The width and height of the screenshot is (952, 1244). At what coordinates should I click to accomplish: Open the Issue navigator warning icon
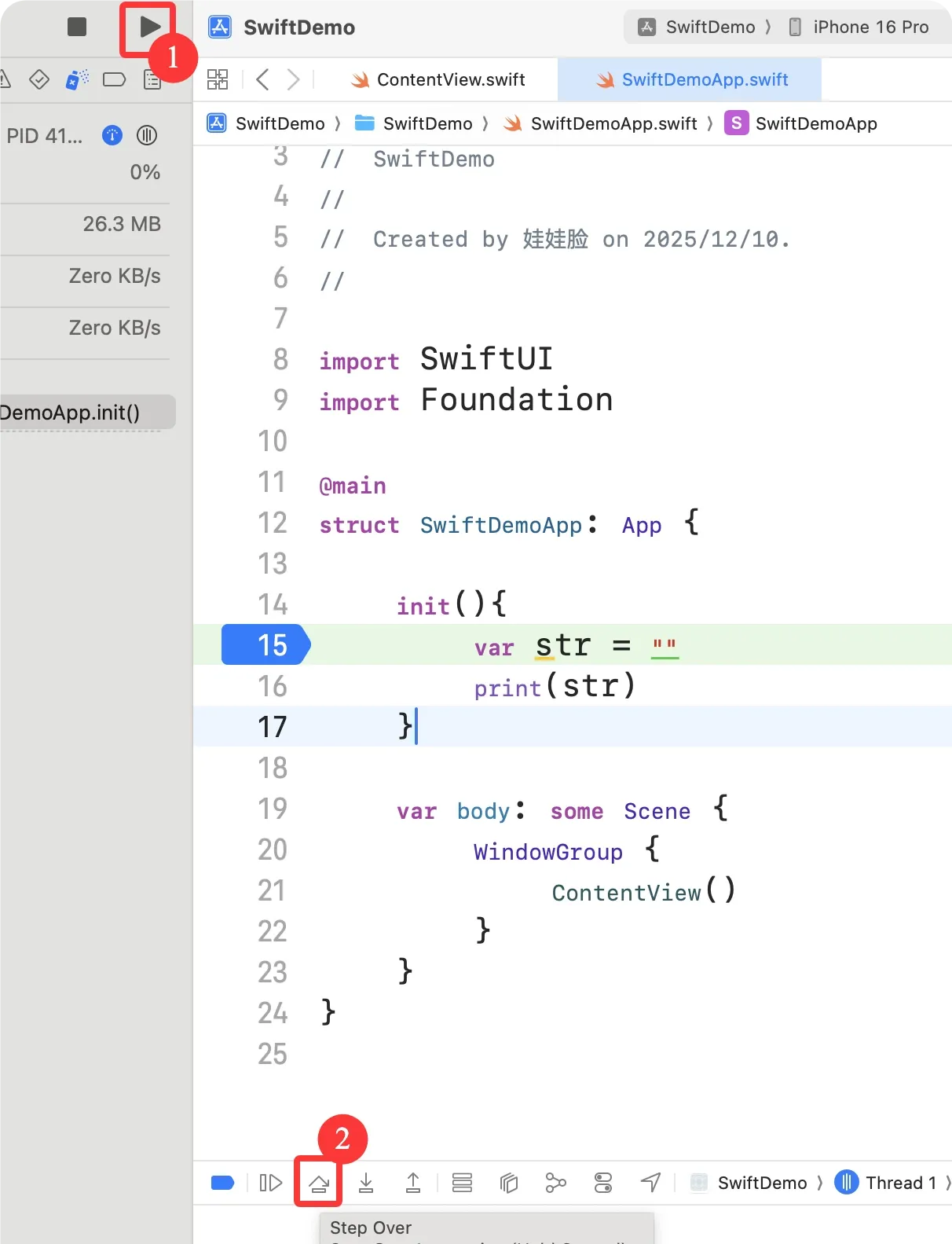point(4,79)
